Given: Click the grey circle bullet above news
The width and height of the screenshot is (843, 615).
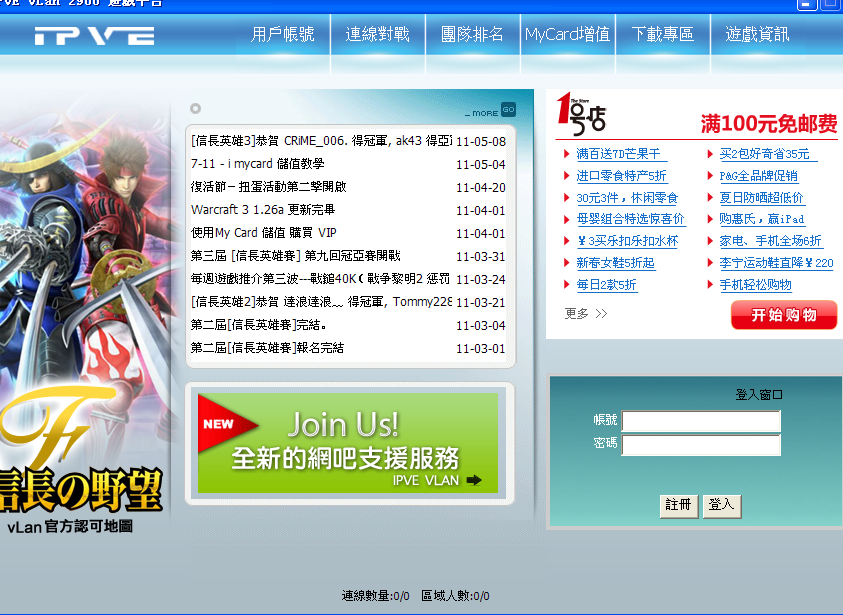Looking at the screenshot, I should point(196,109).
